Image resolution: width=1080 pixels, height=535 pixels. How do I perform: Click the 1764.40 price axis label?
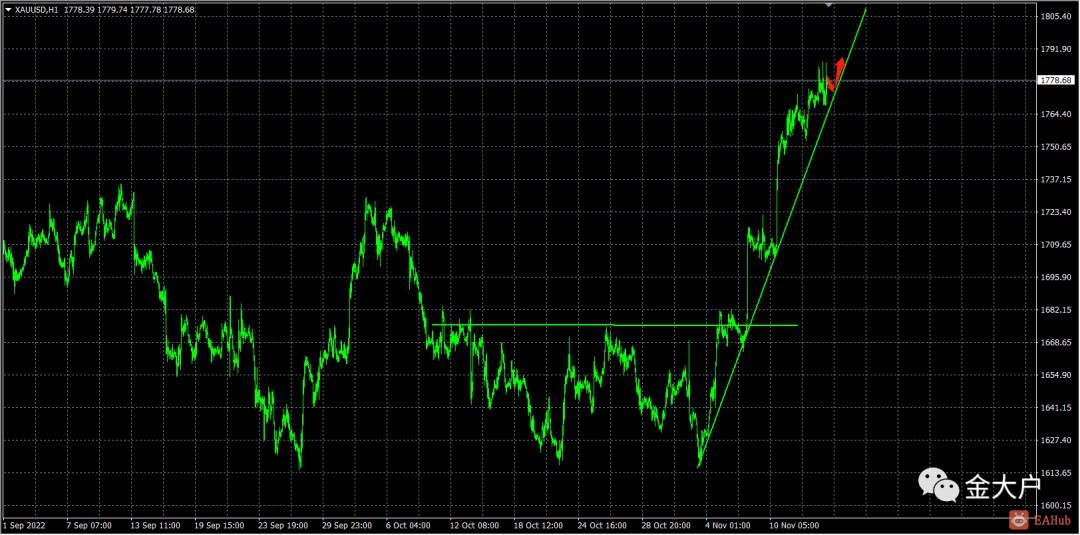tap(1055, 114)
